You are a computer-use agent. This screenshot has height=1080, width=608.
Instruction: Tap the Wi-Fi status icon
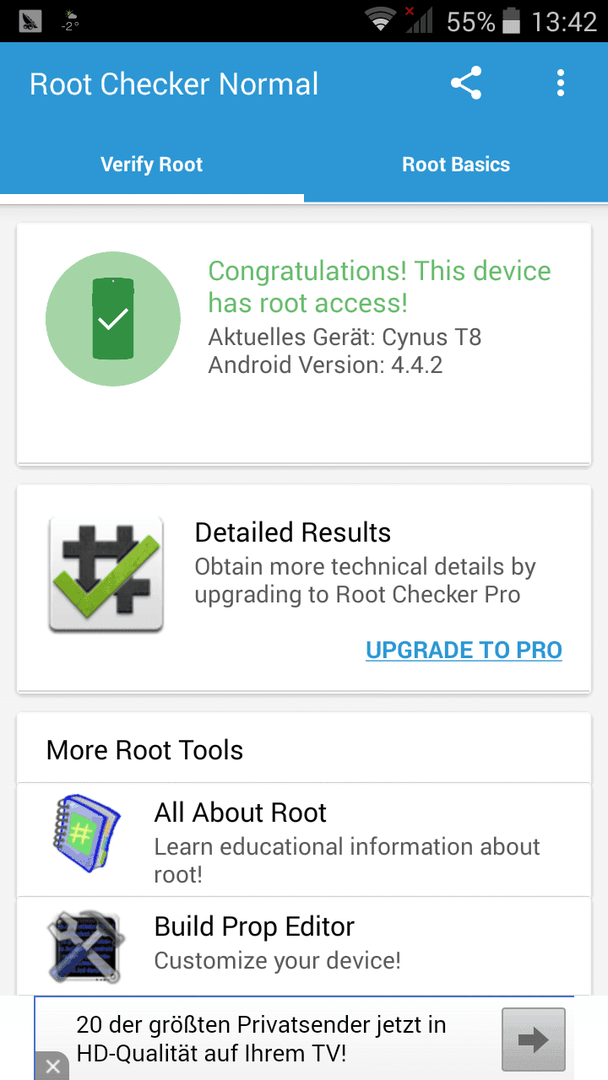[x=381, y=21]
